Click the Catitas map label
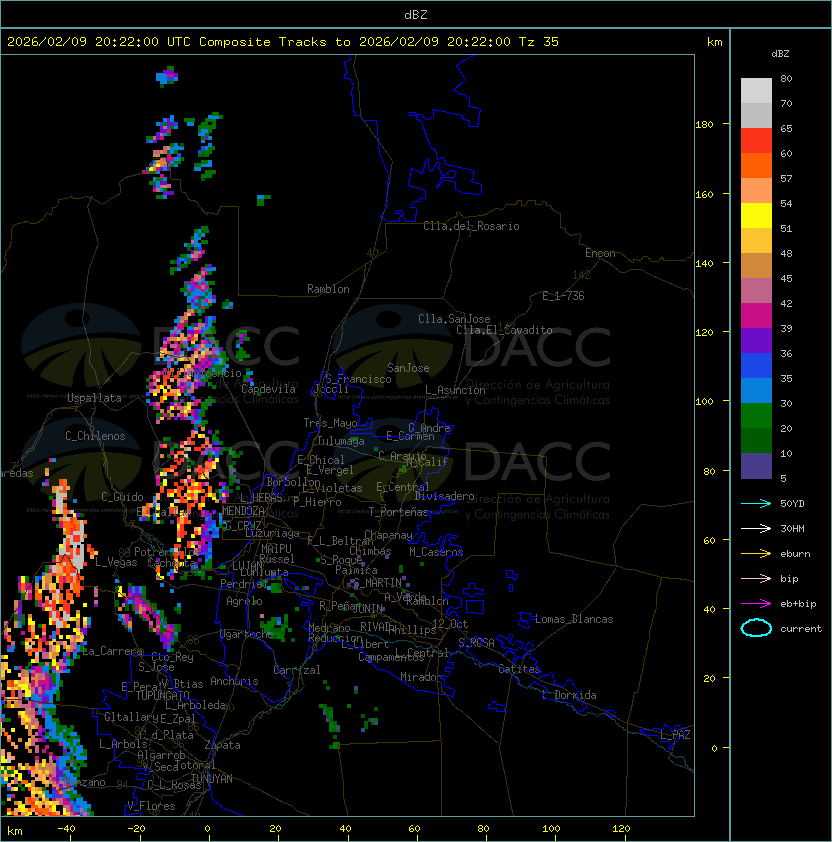Image resolution: width=832 pixels, height=842 pixels. click(519, 669)
